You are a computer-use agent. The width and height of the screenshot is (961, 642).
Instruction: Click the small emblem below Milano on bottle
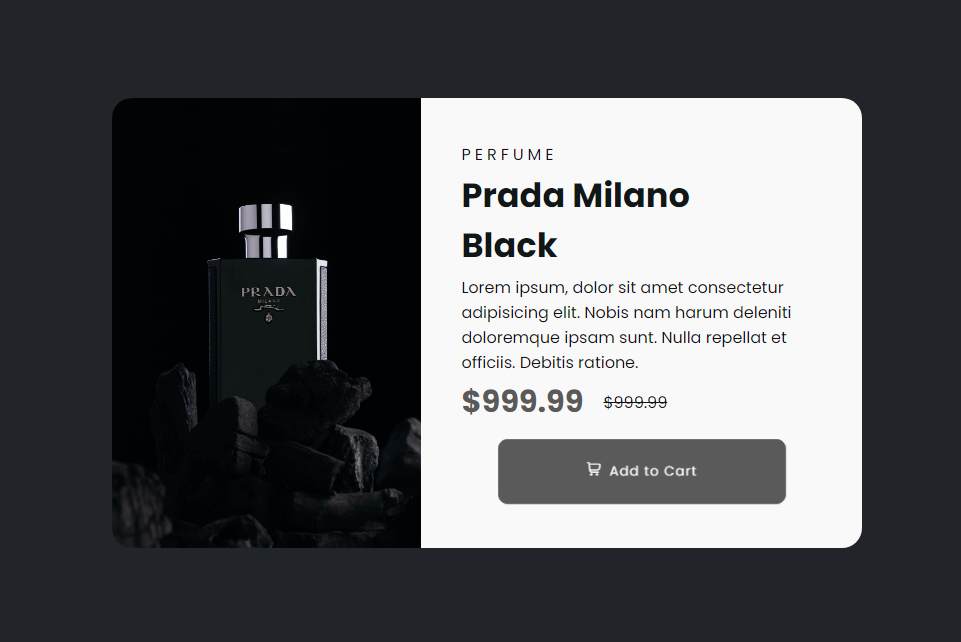[268, 318]
